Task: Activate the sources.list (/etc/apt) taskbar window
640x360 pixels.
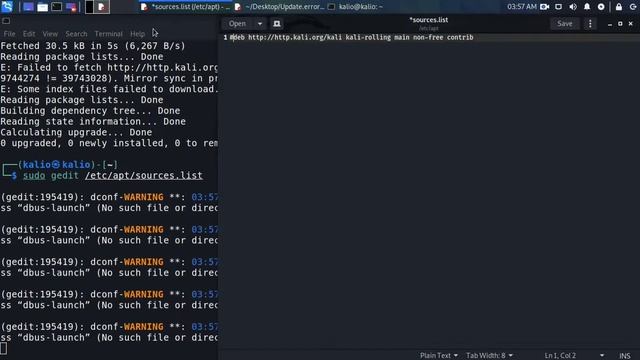Action: point(185,7)
